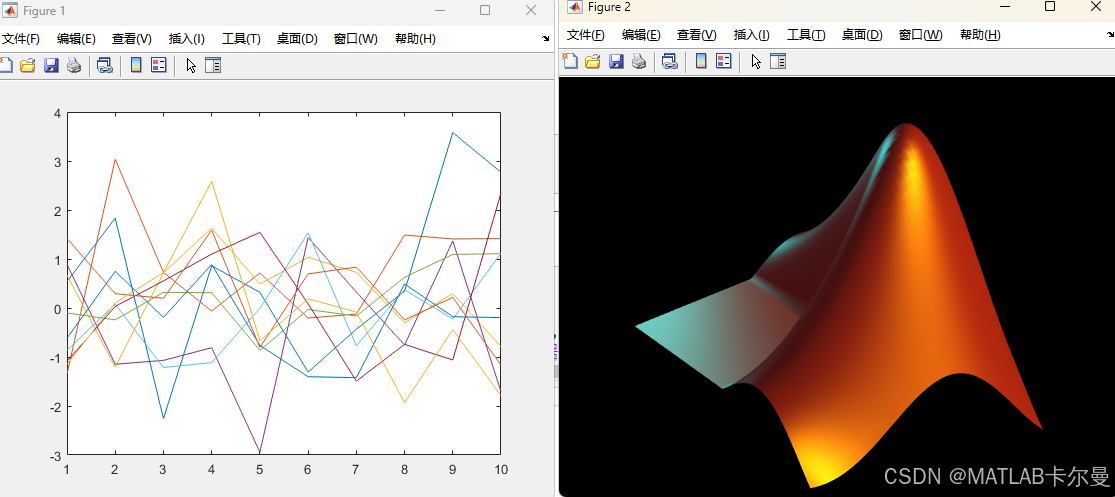Close the Figure 1 window
Viewport: 1115px width, 497px height.
tap(530, 11)
